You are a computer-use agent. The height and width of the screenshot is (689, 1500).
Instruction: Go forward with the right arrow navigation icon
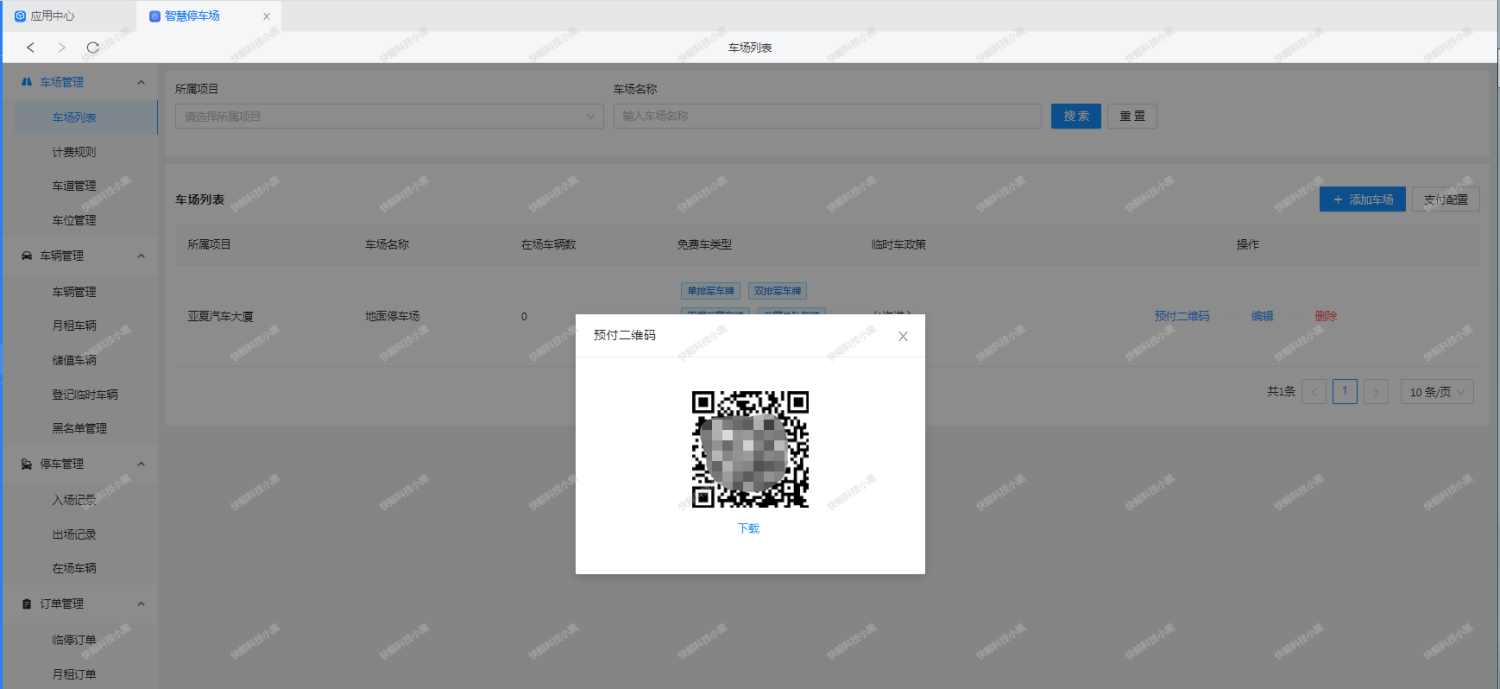[62, 47]
